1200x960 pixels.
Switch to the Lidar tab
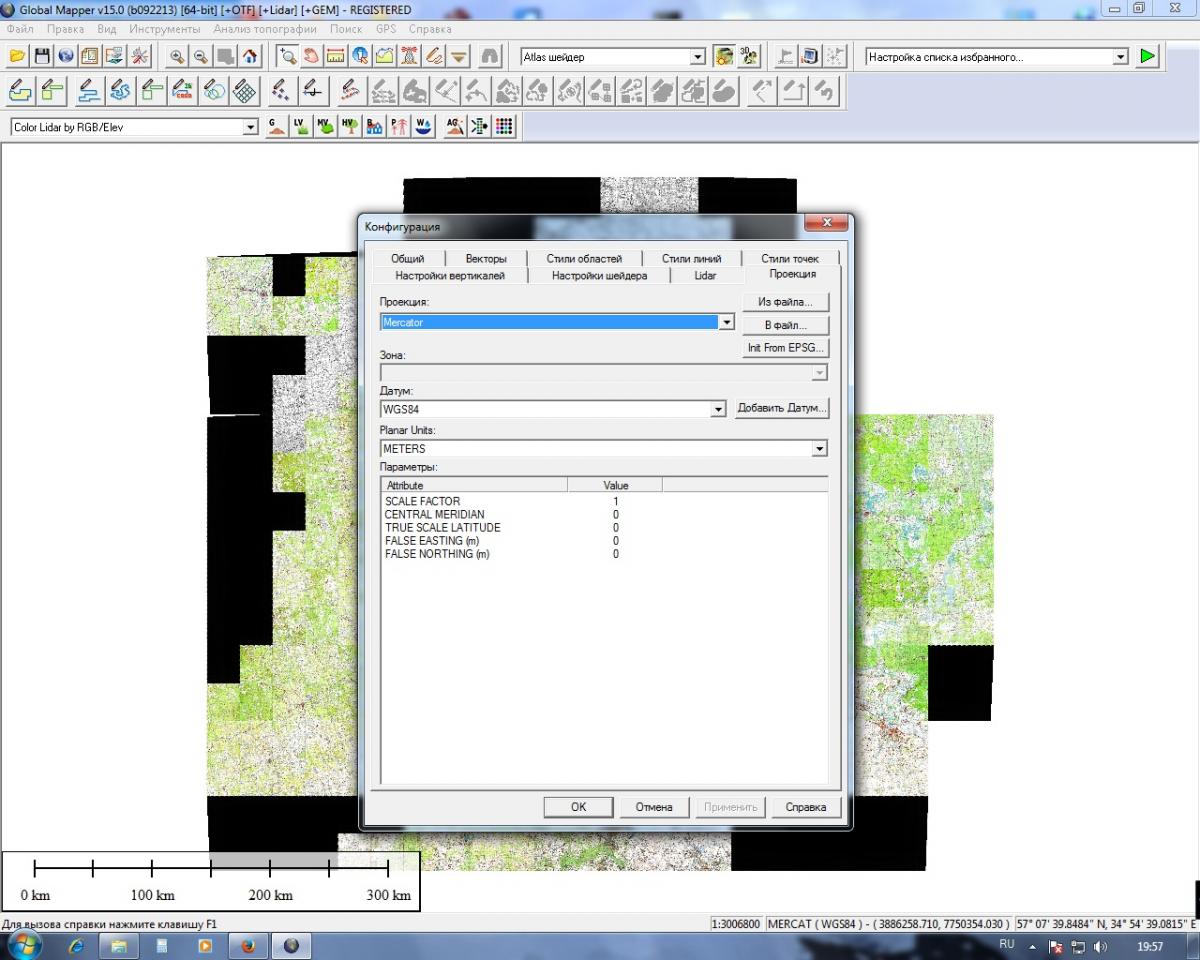coord(705,275)
